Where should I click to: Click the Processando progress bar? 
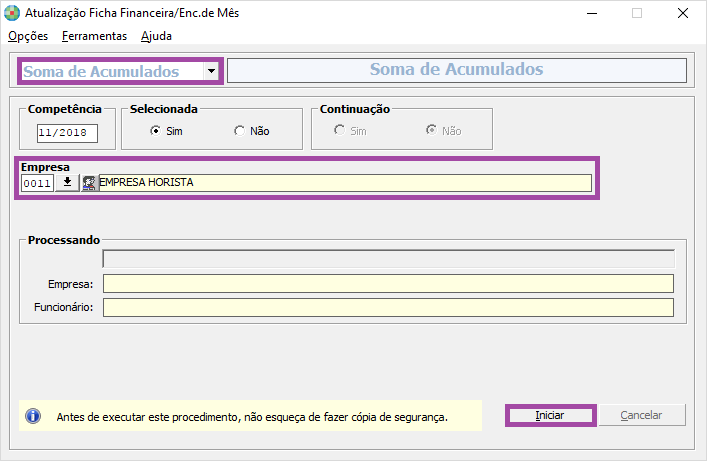point(389,259)
